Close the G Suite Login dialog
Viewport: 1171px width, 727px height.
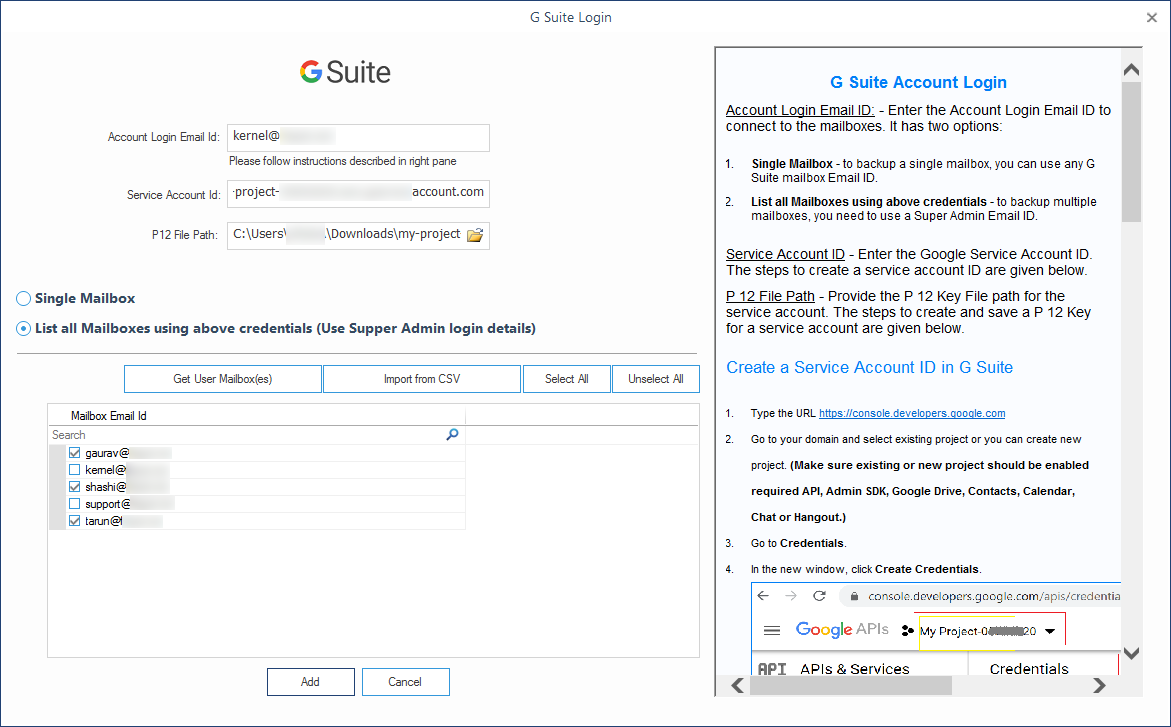pos(1152,17)
